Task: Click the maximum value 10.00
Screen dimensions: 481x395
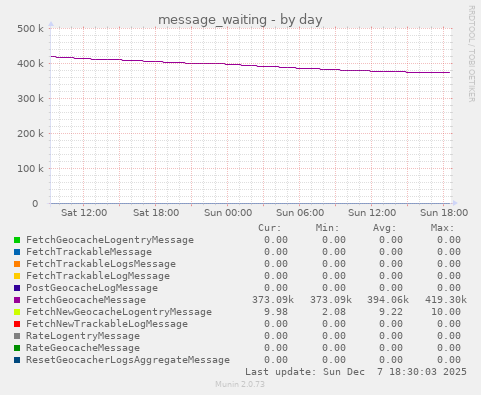Action: coord(446,312)
